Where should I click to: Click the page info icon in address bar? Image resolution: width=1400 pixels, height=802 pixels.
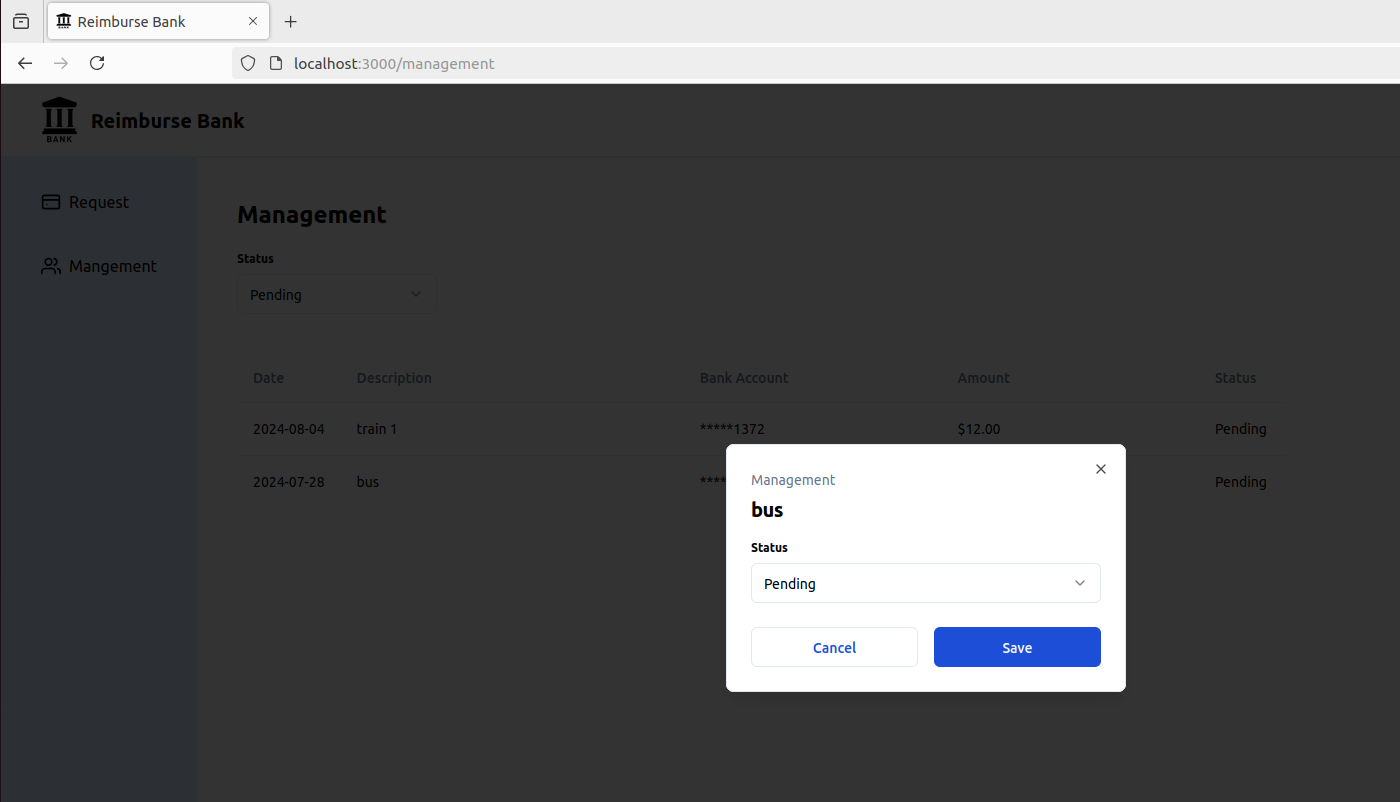coord(277,63)
